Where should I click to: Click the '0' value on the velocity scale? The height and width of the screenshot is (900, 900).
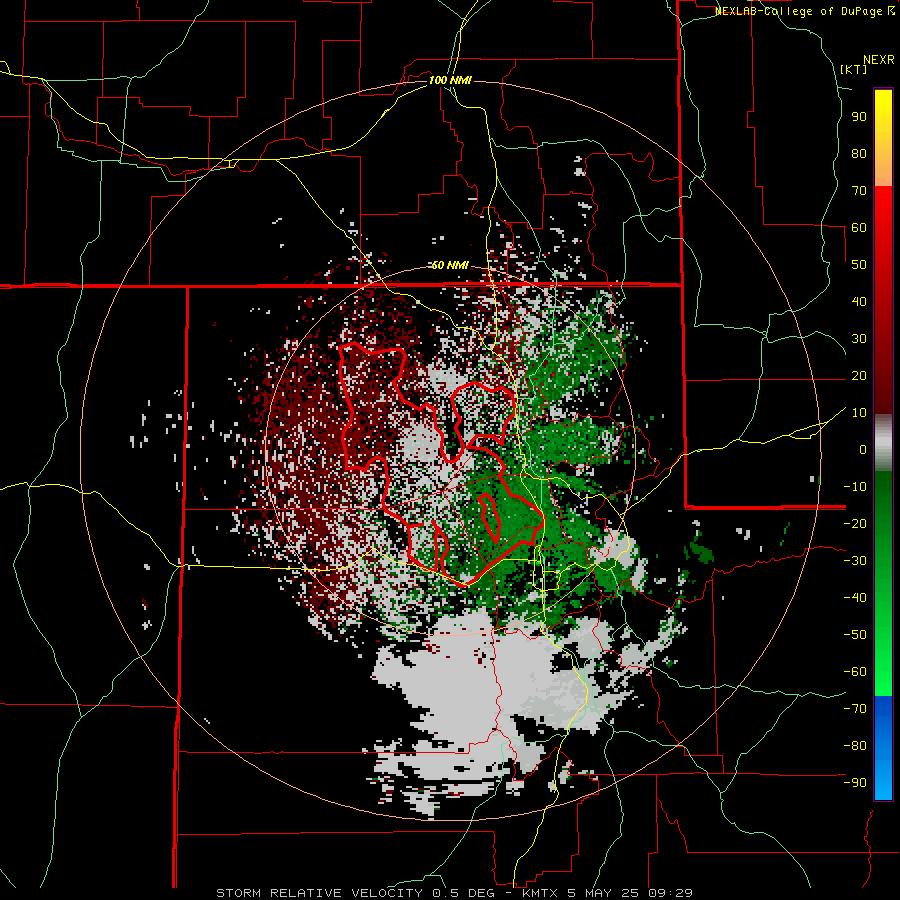[x=863, y=449]
